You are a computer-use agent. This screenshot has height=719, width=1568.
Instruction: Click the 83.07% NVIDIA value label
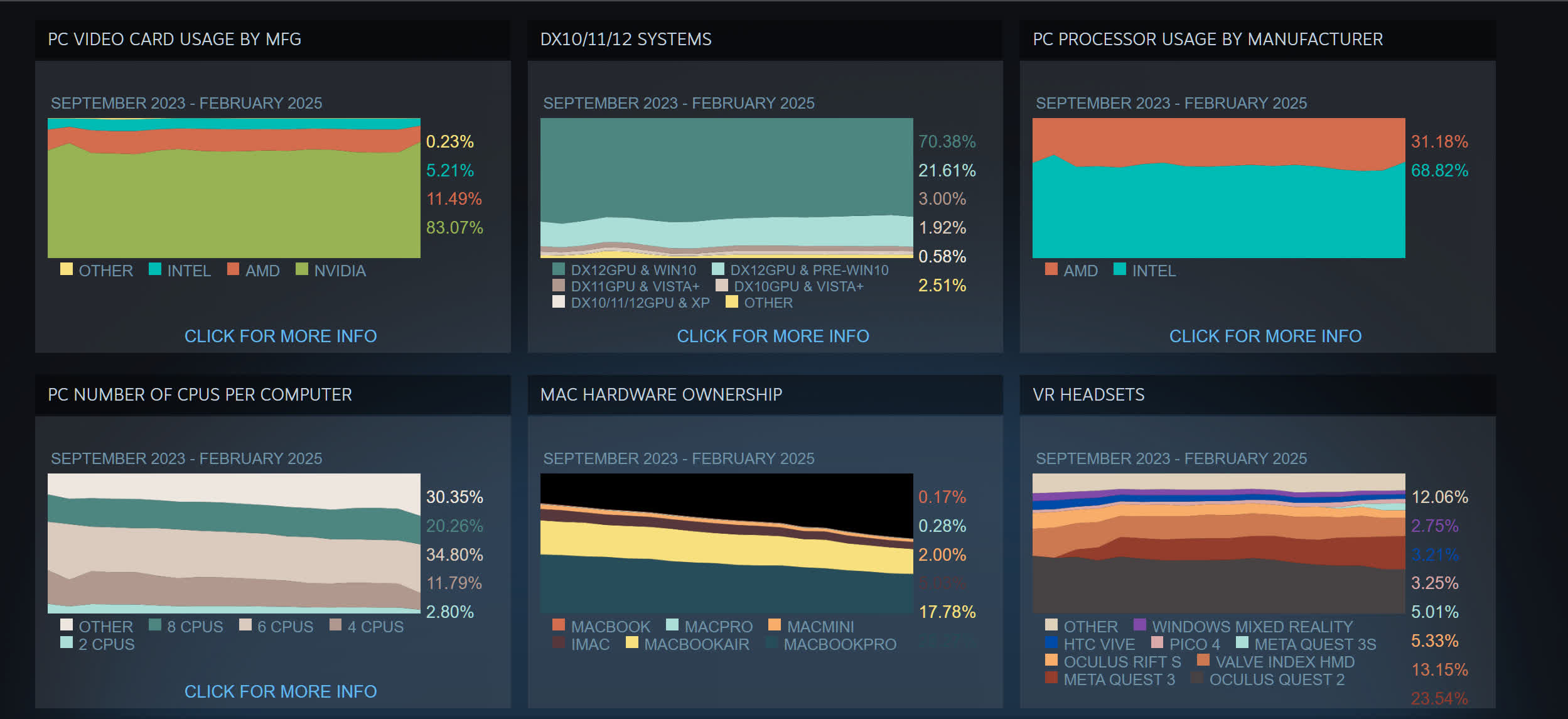click(x=454, y=227)
